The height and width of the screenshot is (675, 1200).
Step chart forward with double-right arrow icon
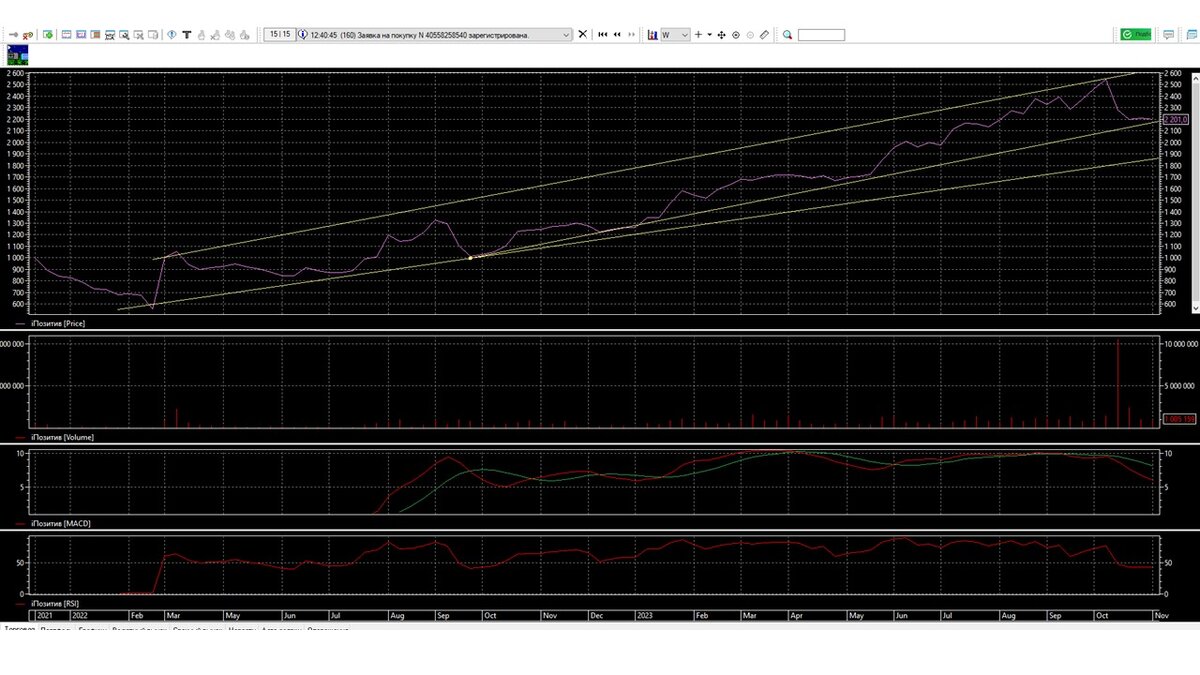(x=631, y=34)
